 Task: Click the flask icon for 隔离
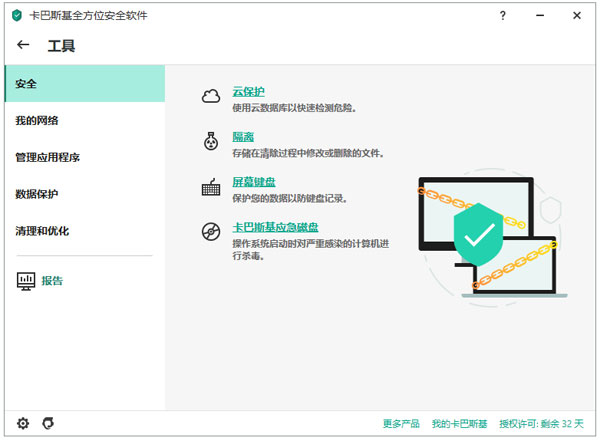pos(211,141)
